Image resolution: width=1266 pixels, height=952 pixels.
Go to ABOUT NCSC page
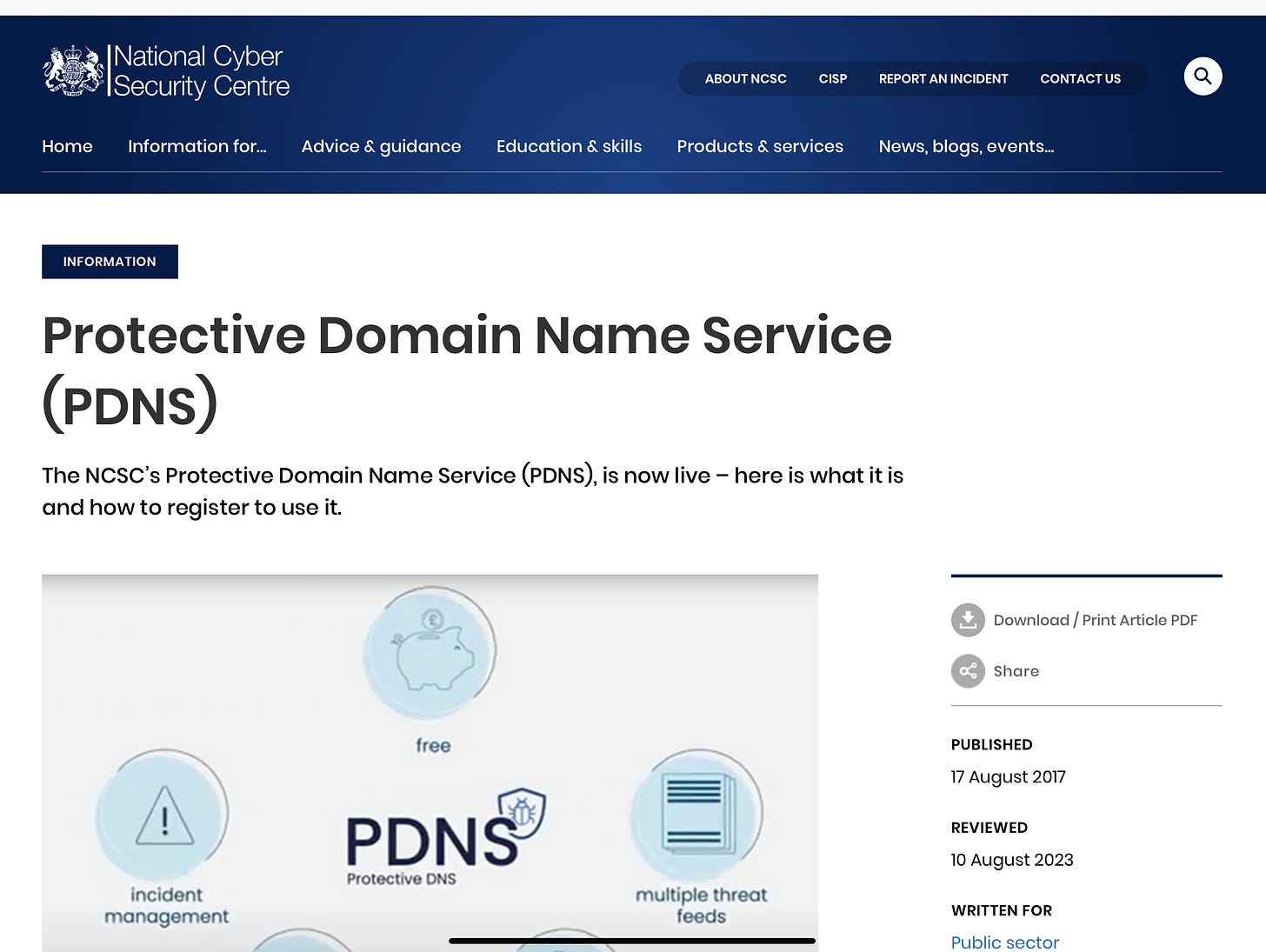pos(745,78)
